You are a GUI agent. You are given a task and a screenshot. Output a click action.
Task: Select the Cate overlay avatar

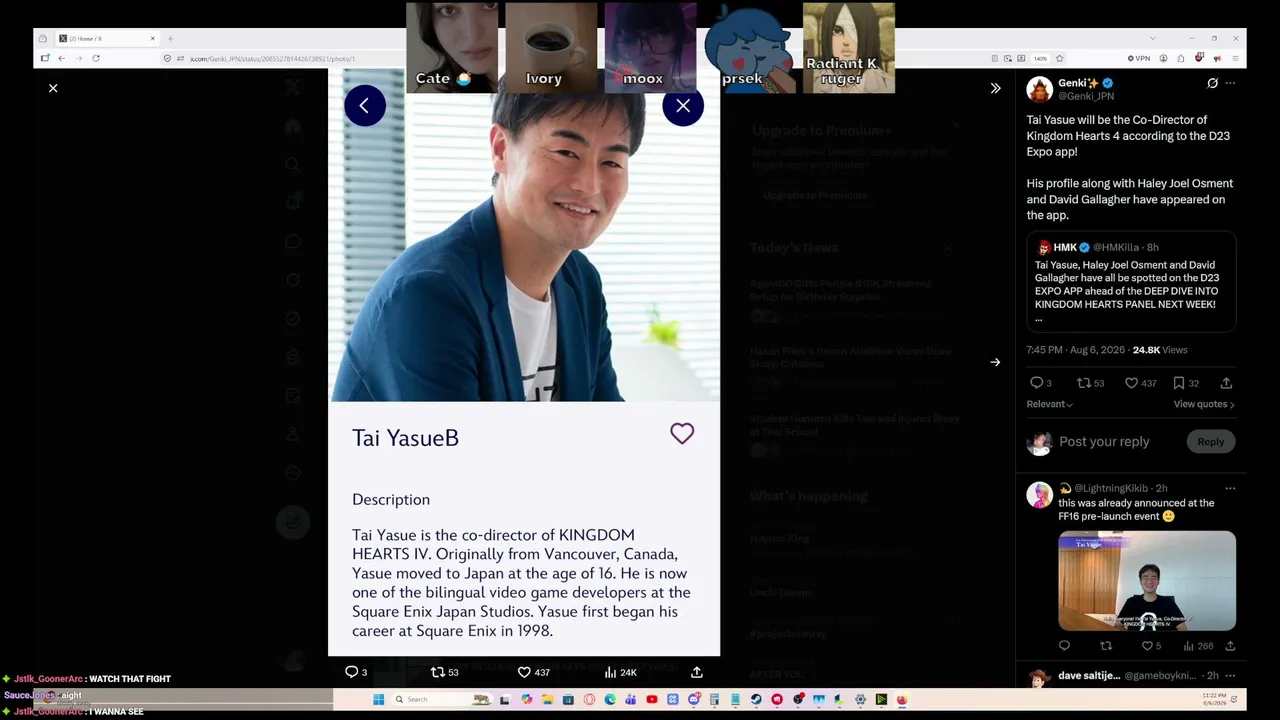click(x=452, y=47)
